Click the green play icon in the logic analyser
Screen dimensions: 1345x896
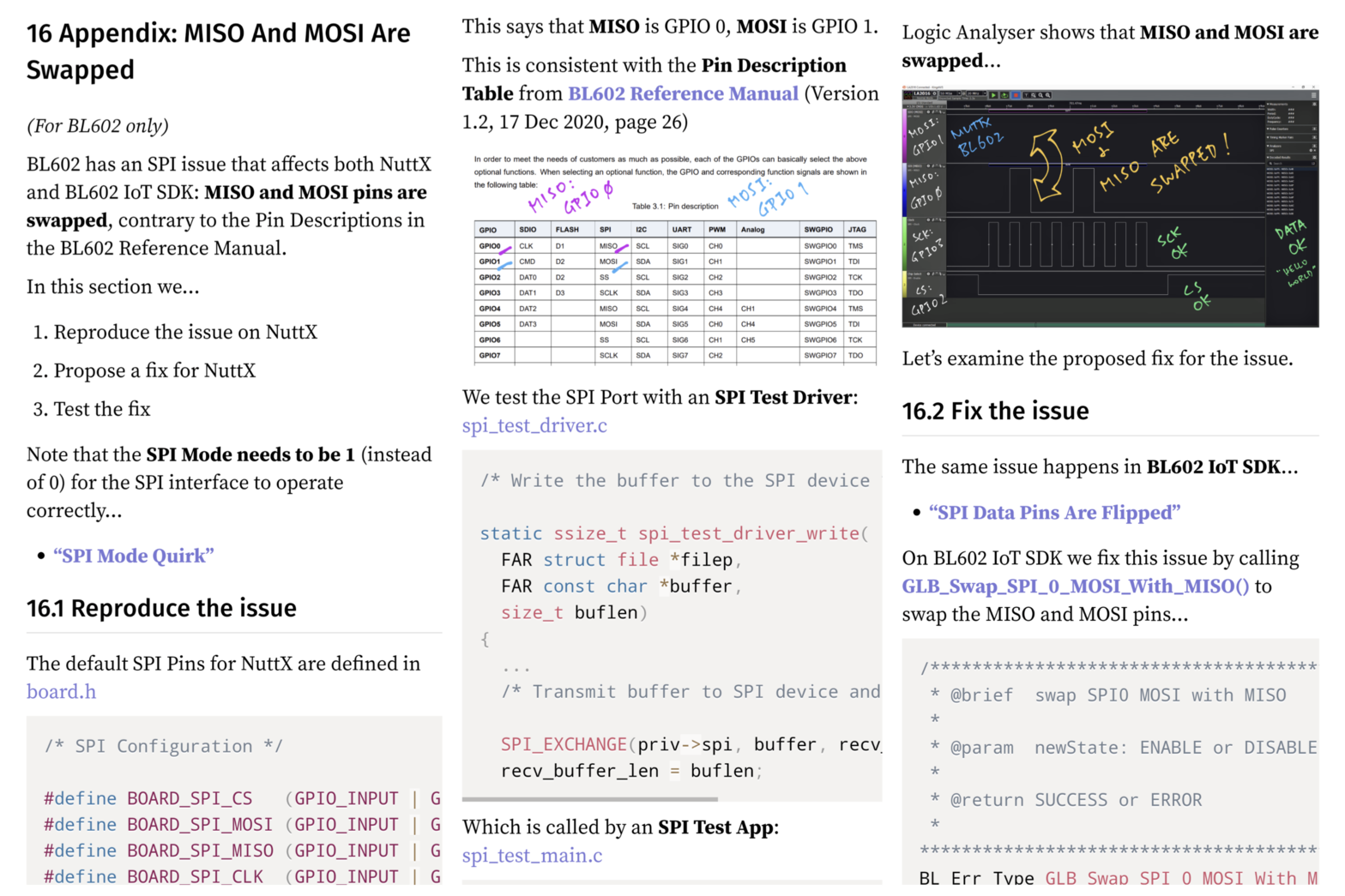993,95
